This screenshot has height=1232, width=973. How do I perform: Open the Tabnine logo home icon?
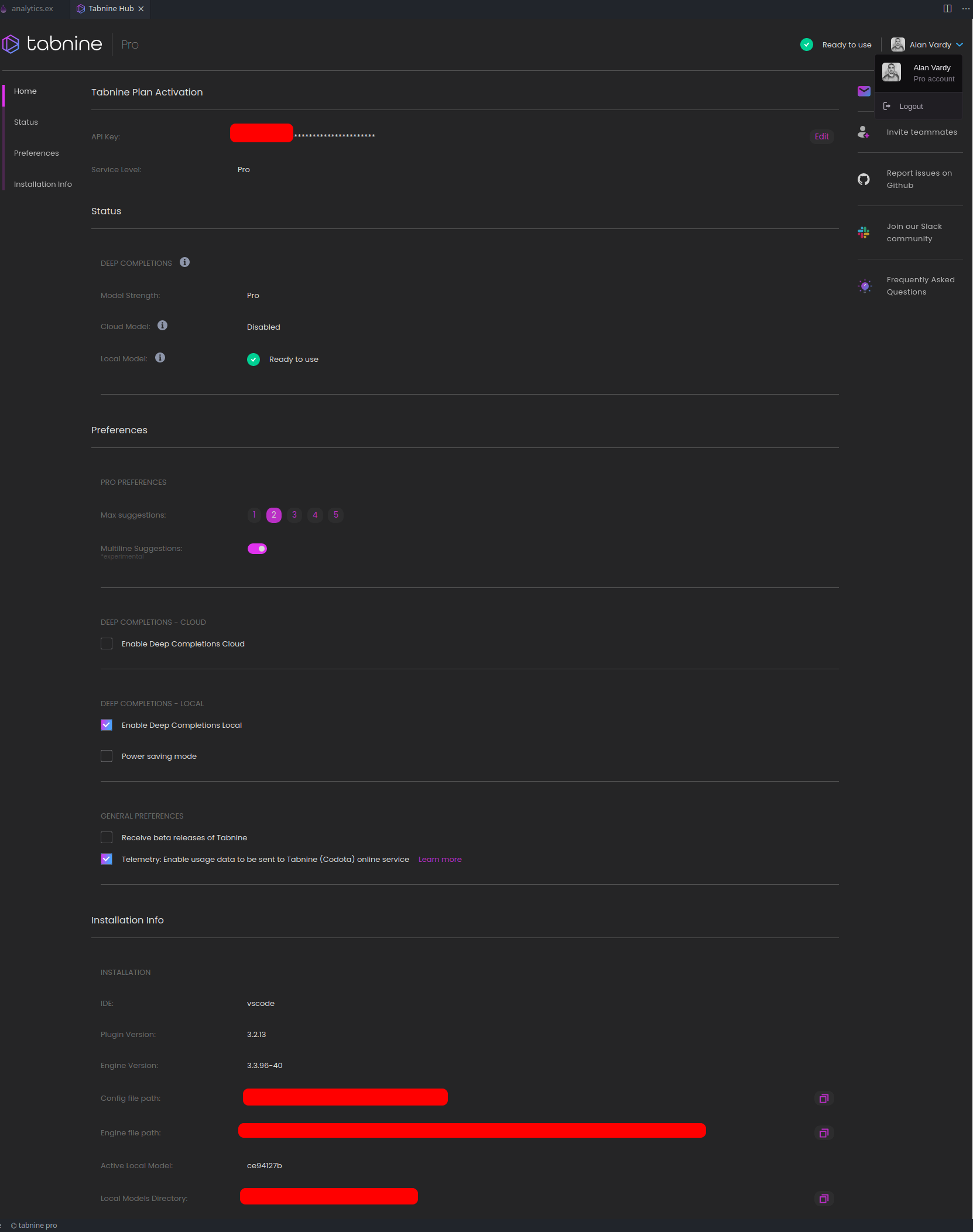[12, 44]
